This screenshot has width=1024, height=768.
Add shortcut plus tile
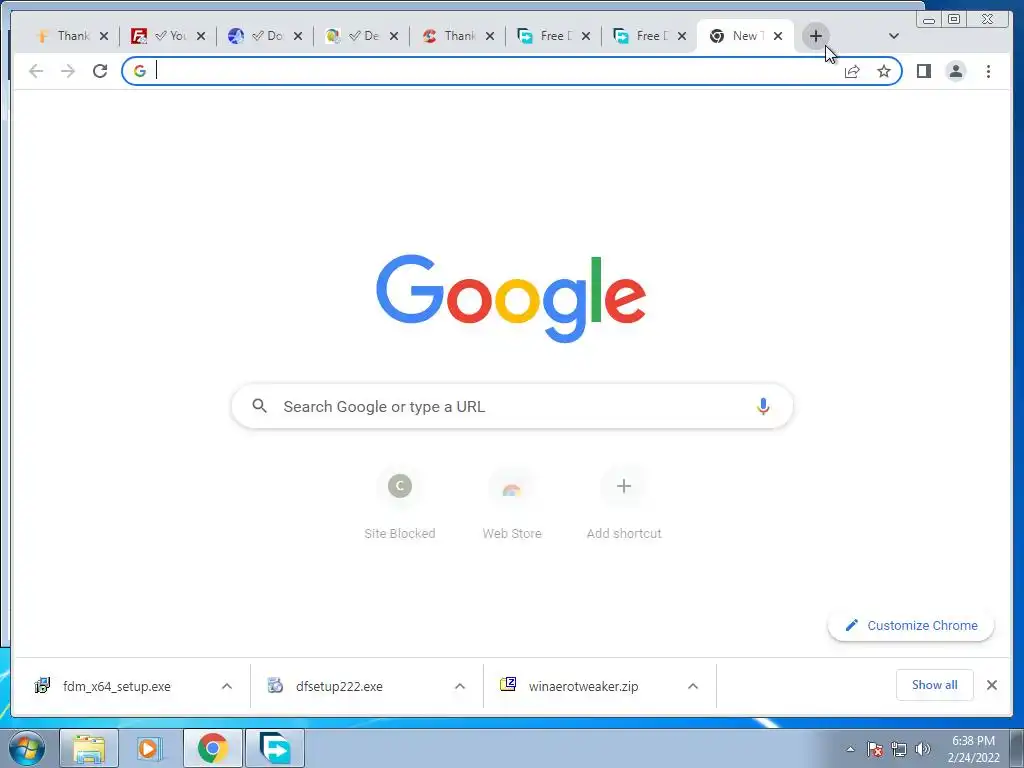[624, 504]
